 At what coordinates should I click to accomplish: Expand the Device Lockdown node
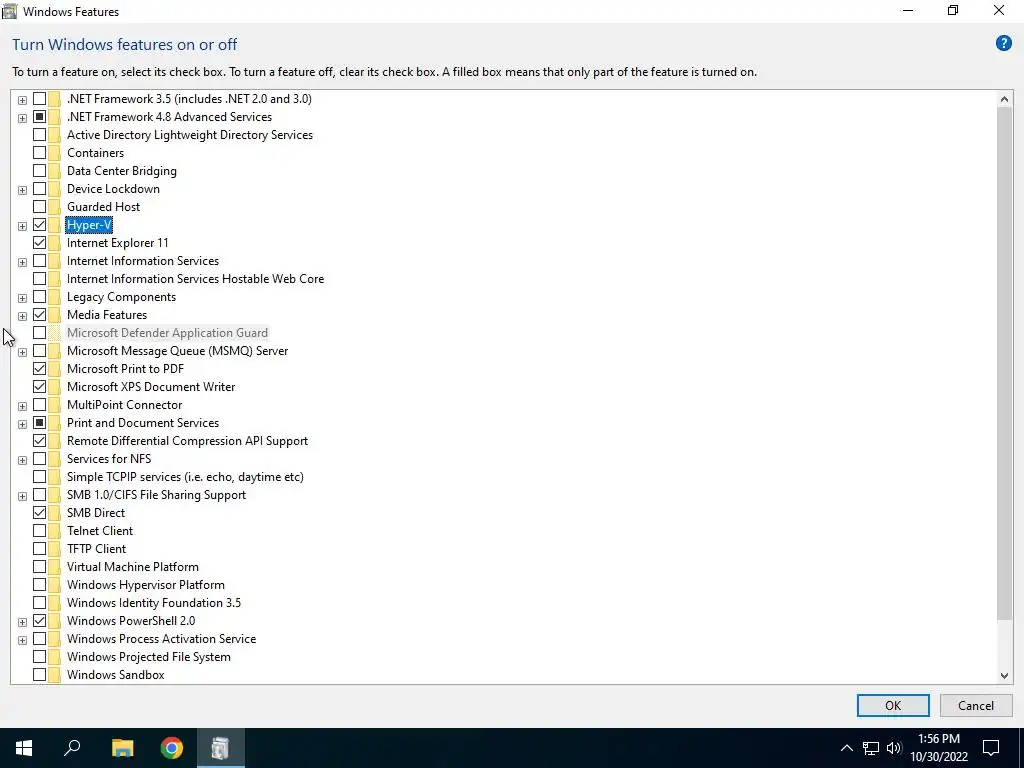pyautogui.click(x=22, y=190)
